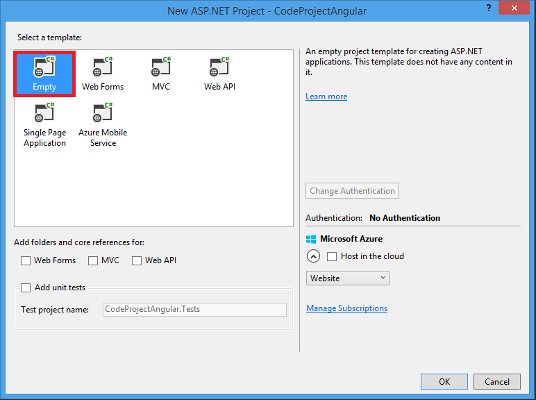Click the help question mark icon
The image size is (536, 400).
point(489,8)
